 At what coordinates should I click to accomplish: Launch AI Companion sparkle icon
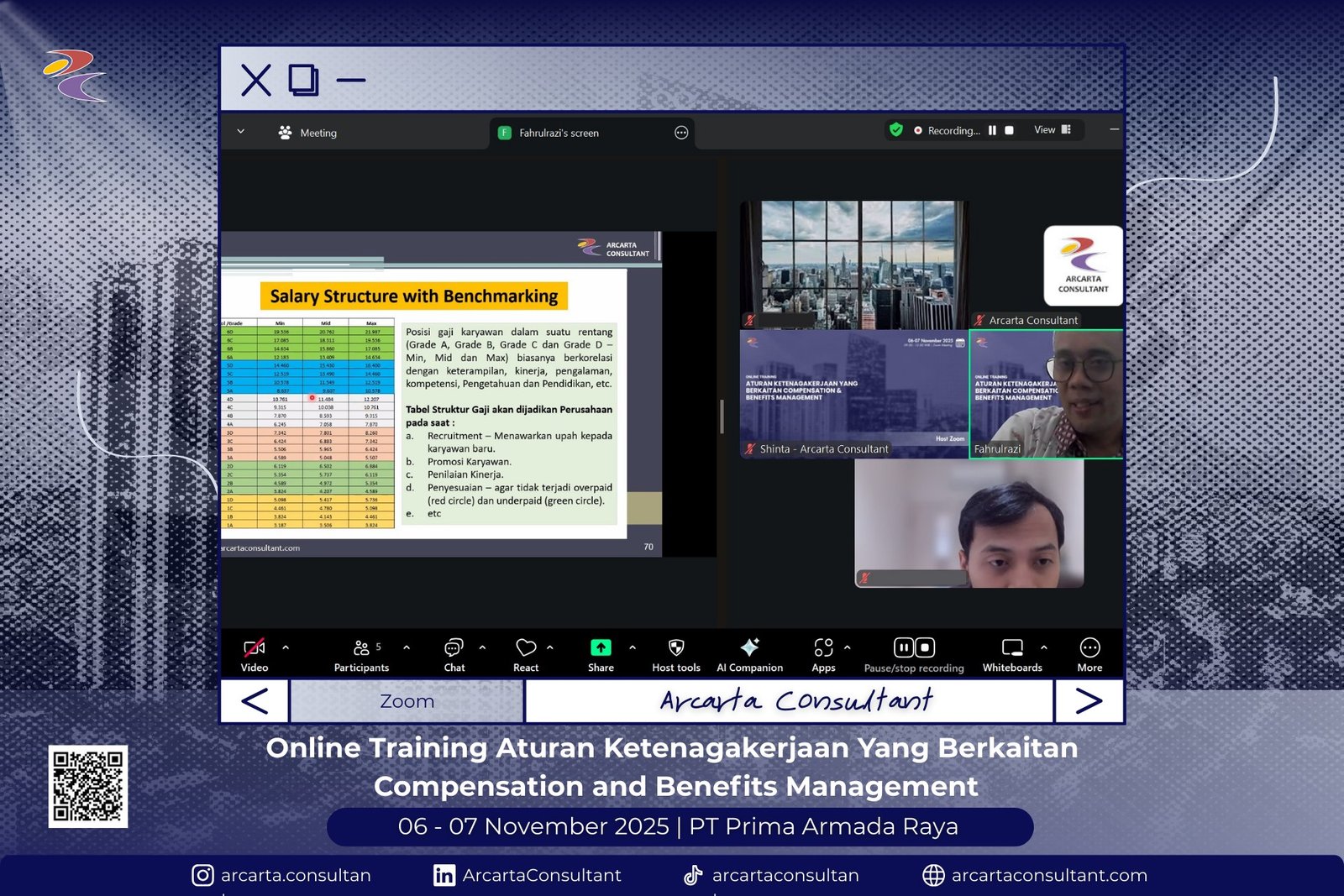tap(749, 649)
